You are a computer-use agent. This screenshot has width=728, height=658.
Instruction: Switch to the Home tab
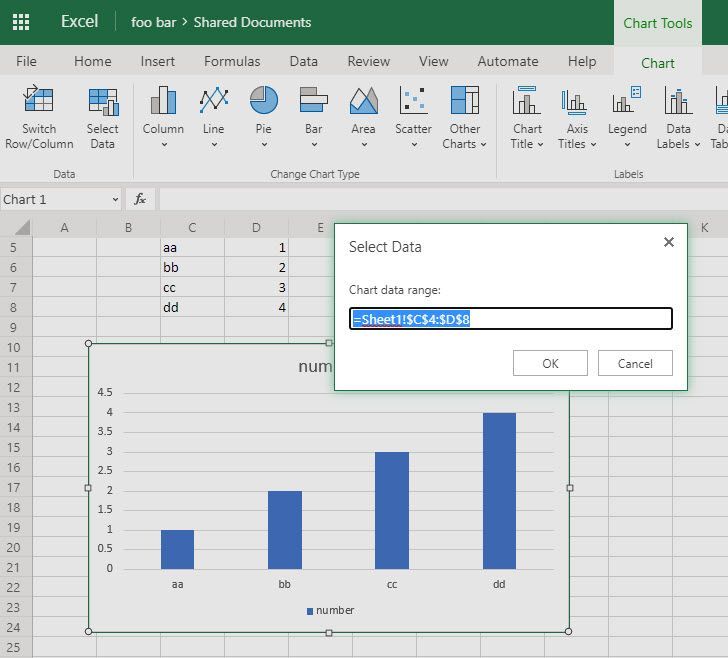pyautogui.click(x=92, y=61)
